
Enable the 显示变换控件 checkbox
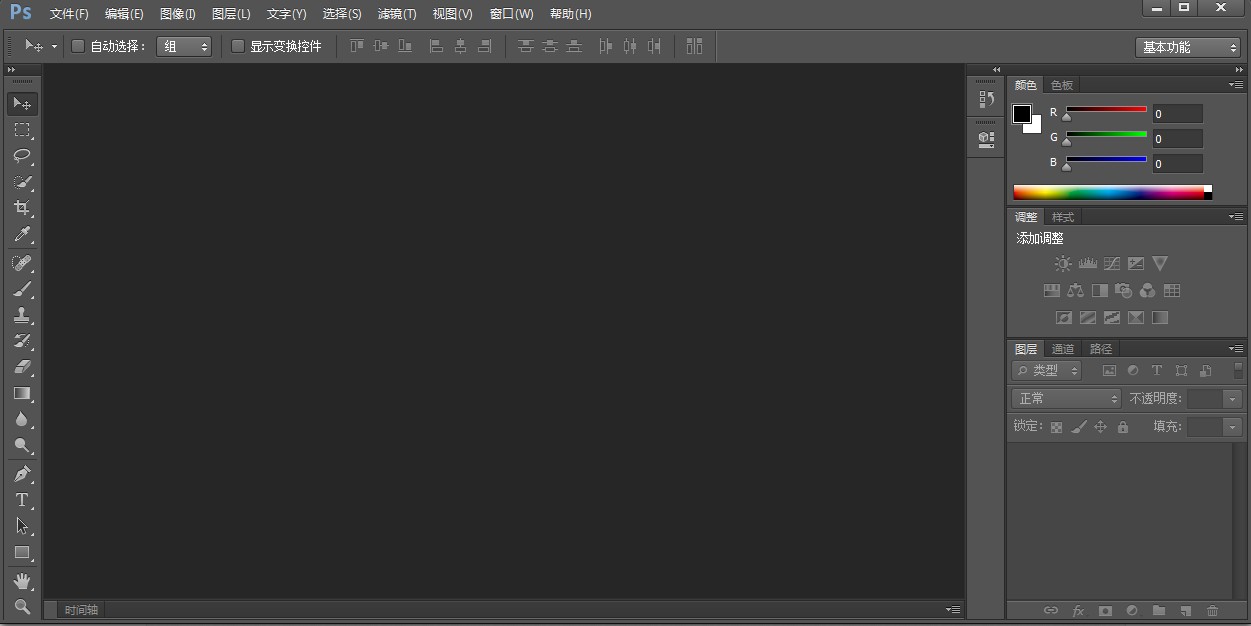[238, 46]
